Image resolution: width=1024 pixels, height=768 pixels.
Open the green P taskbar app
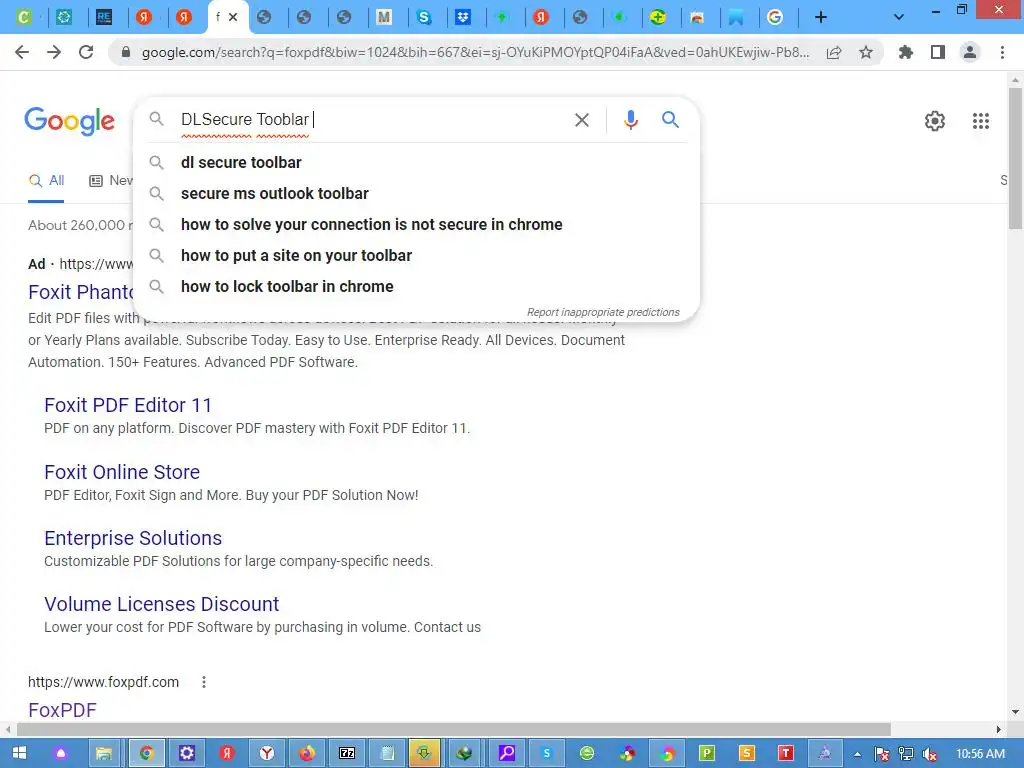pyautogui.click(x=707, y=753)
